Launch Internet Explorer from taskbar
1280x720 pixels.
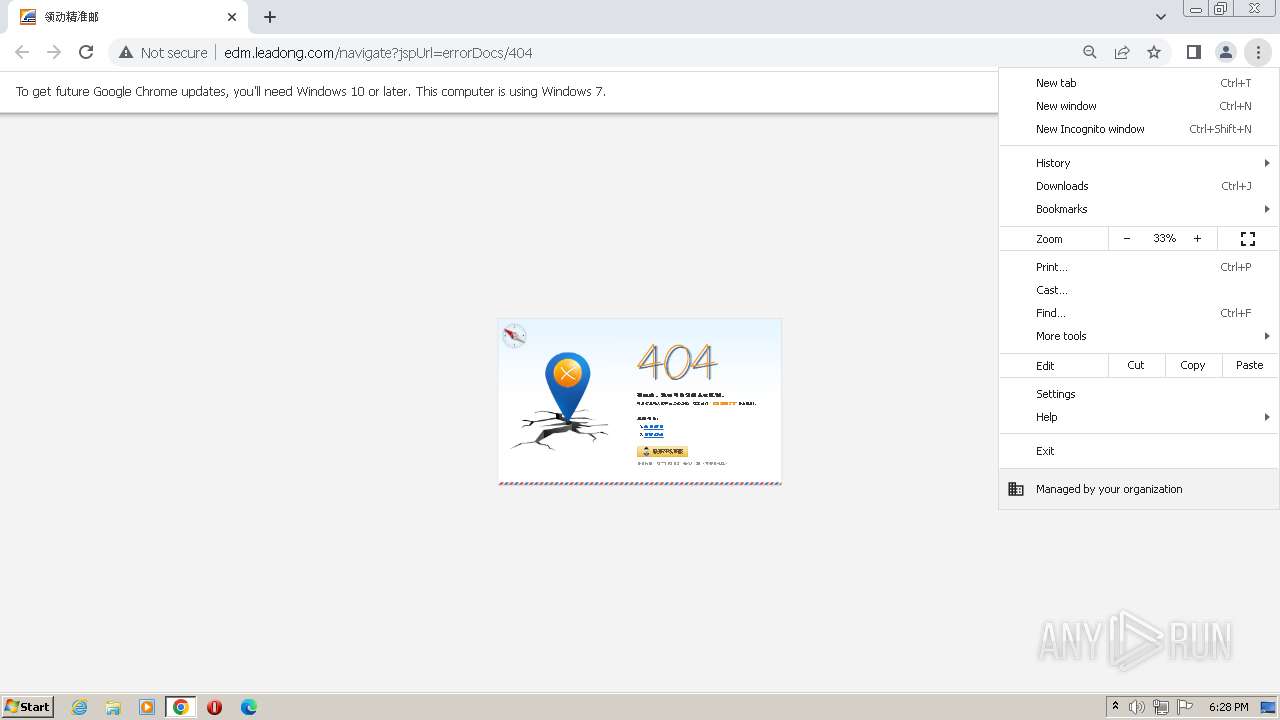click(80, 707)
